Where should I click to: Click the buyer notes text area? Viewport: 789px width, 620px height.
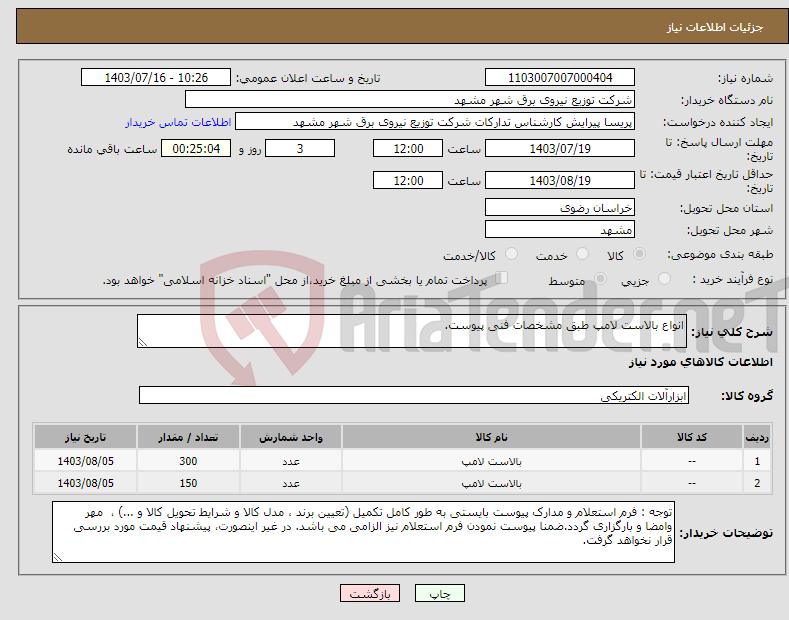coord(363,531)
